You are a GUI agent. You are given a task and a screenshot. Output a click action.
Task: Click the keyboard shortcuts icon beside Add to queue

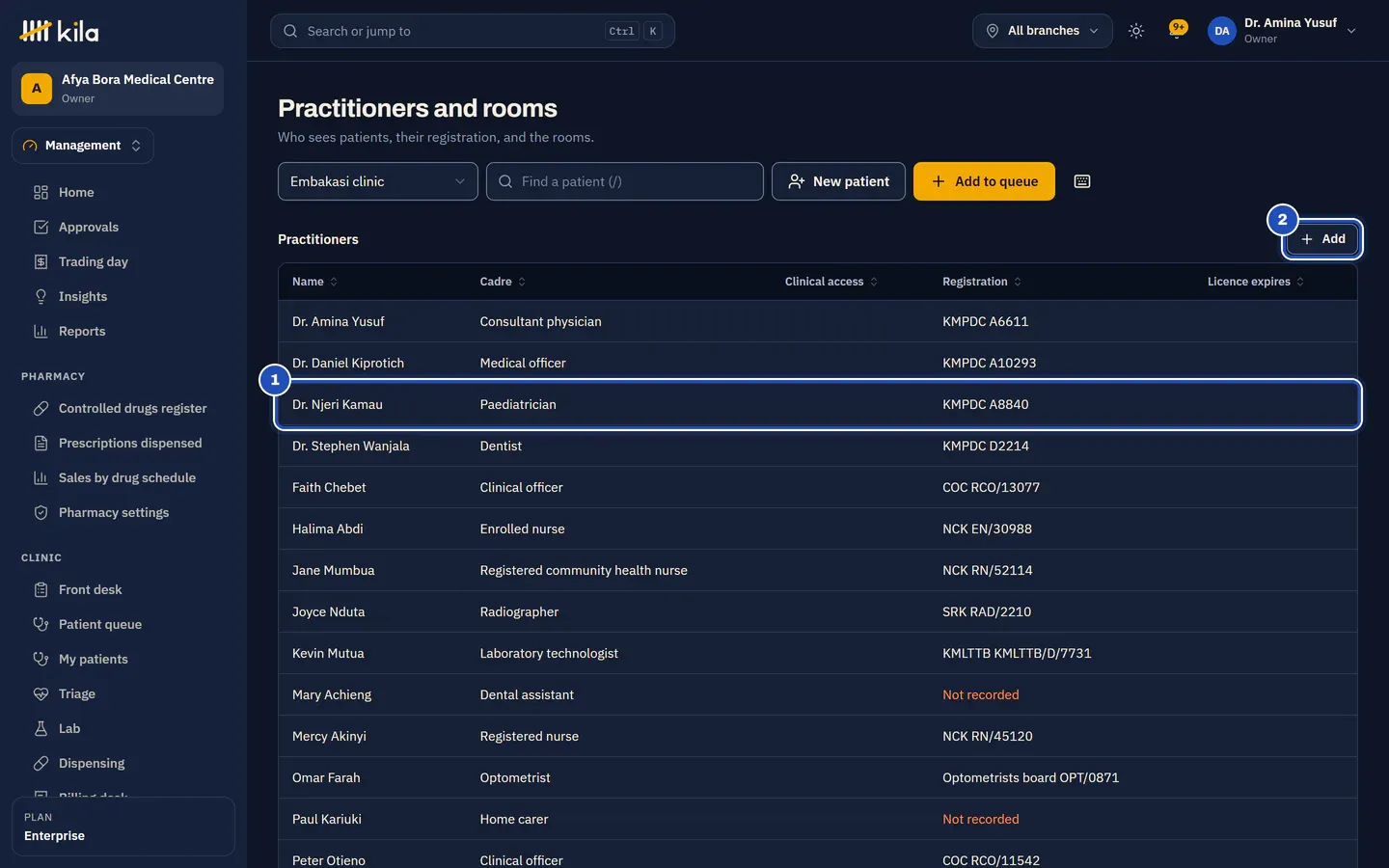pyautogui.click(x=1082, y=181)
